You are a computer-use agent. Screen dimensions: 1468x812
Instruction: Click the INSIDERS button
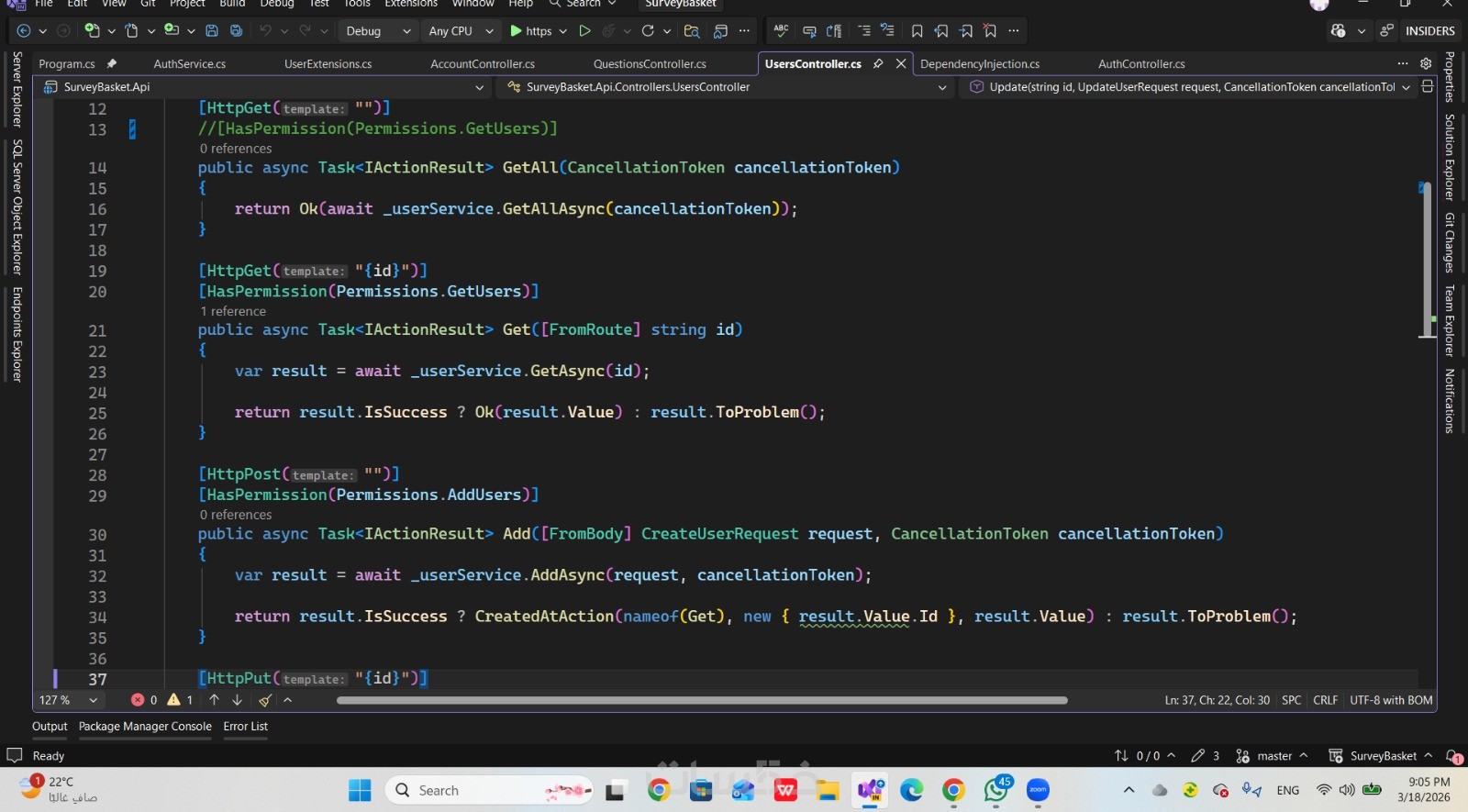pos(1430,31)
